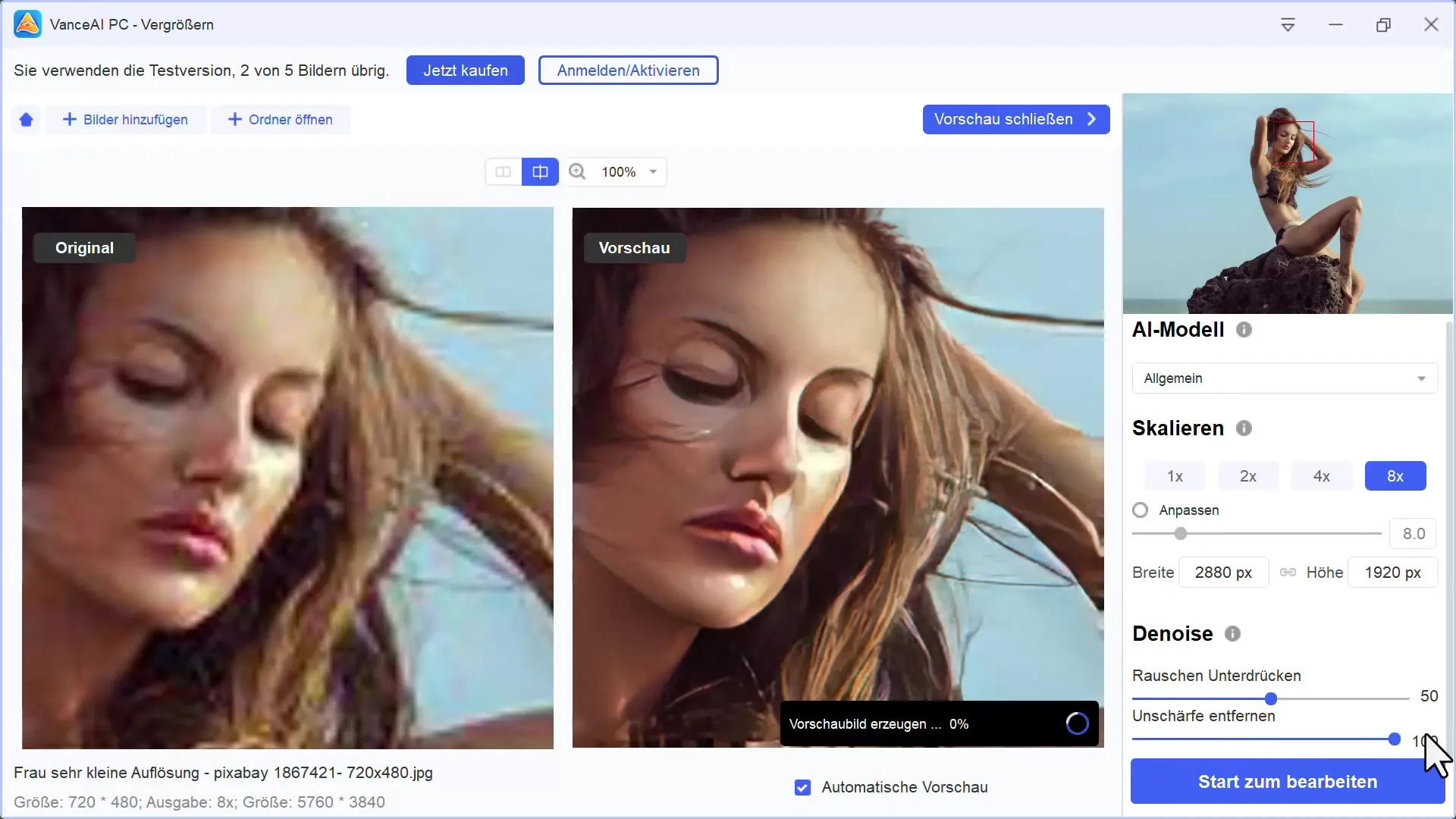Select the single-pane view icon
Viewport: 1456px width, 819px height.
(x=504, y=172)
